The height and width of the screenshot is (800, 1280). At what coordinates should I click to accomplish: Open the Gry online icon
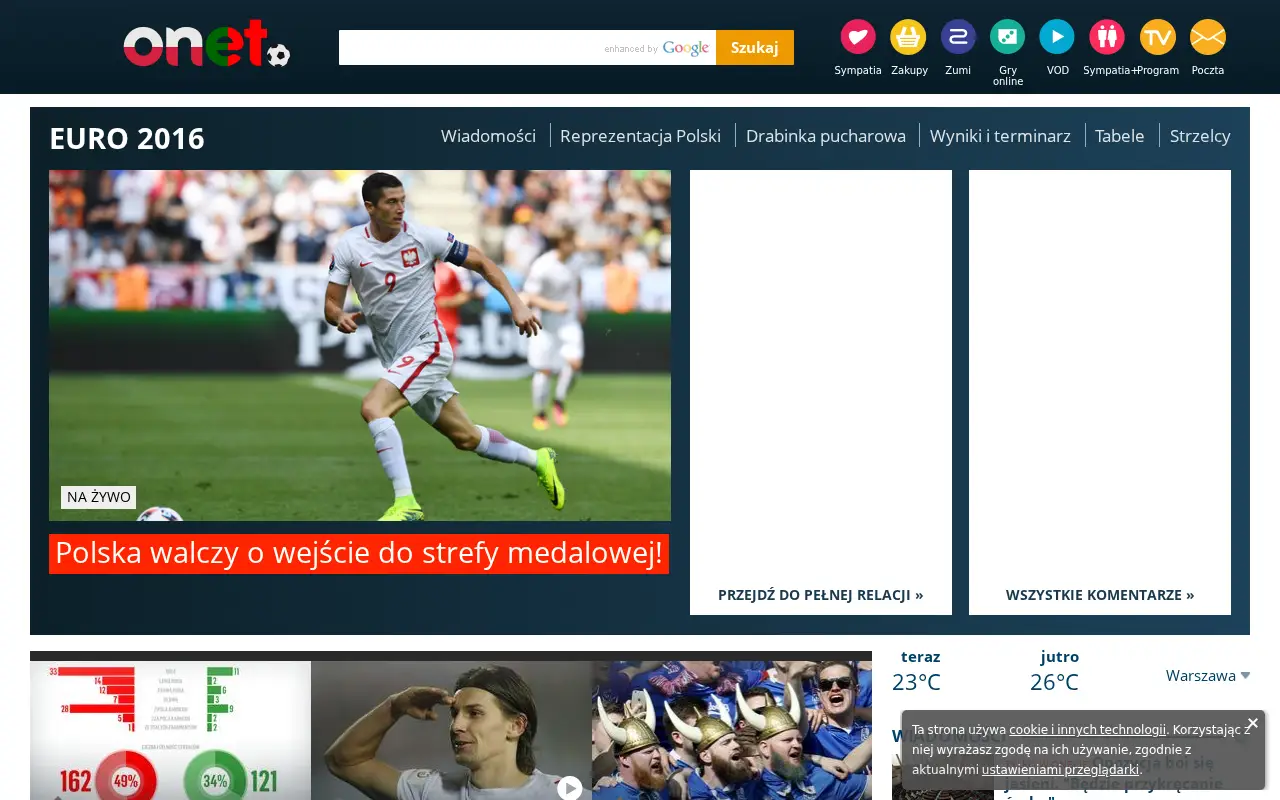(1008, 37)
